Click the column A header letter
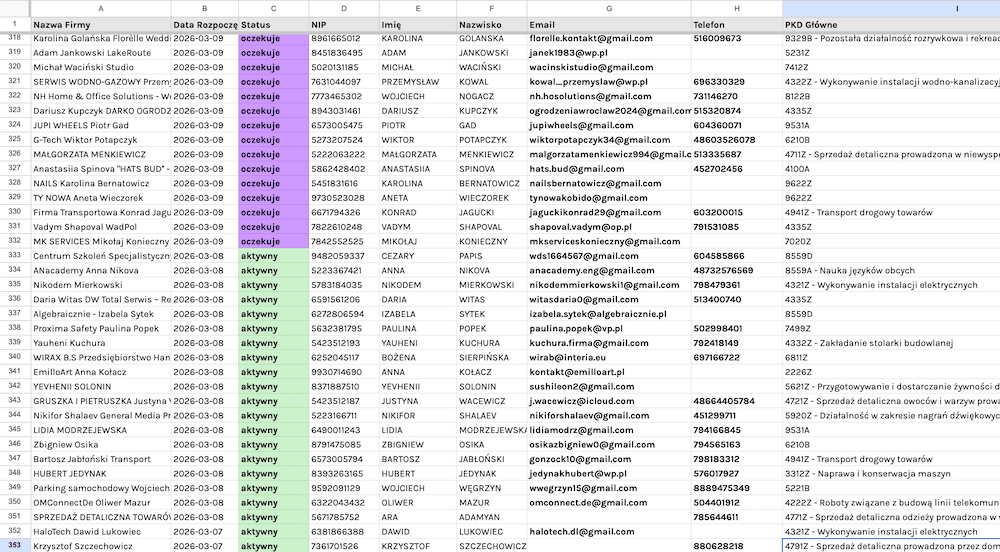The image size is (1000, 552). (99, 8)
